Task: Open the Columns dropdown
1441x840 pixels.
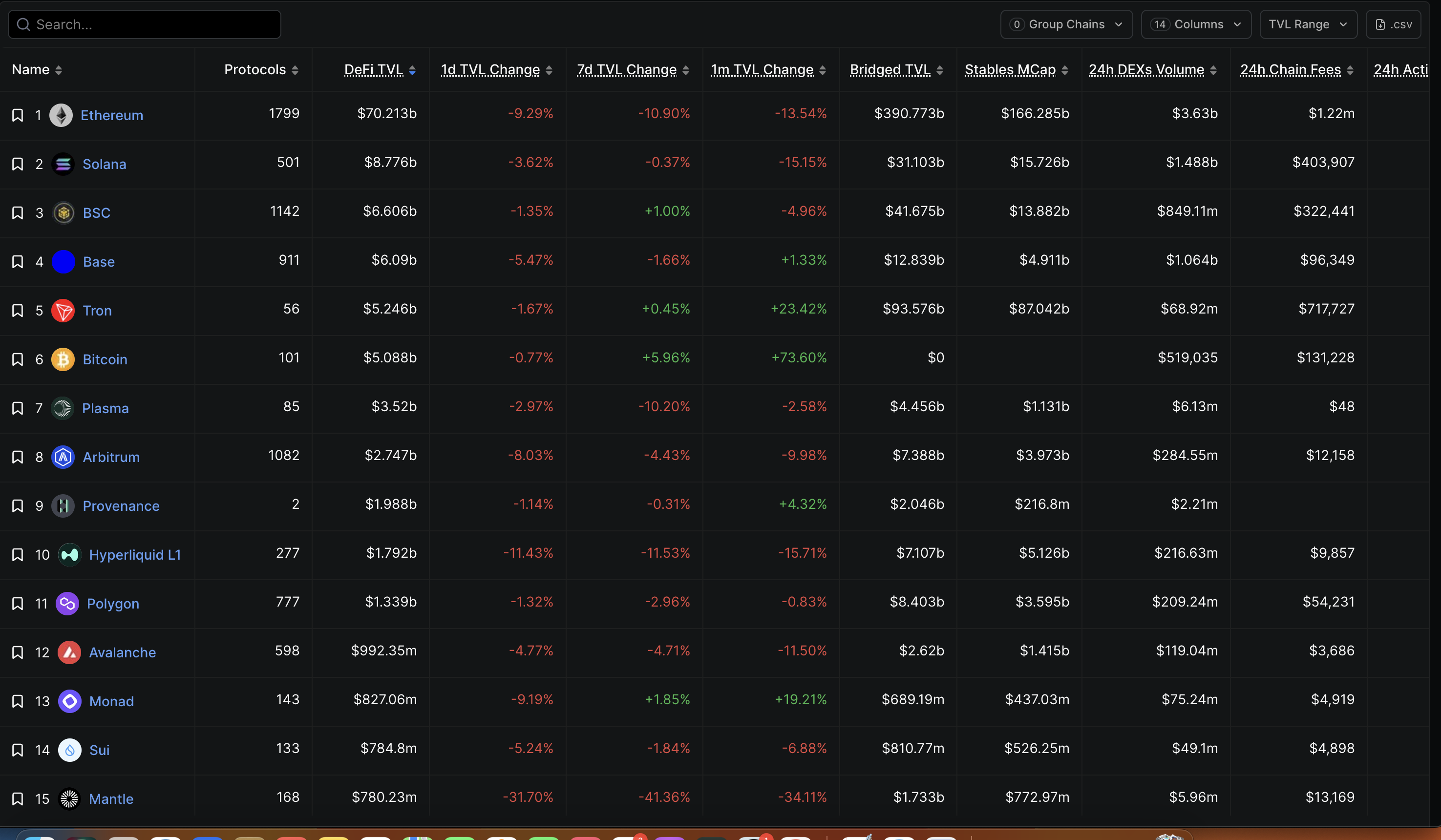Action: coord(1196,24)
